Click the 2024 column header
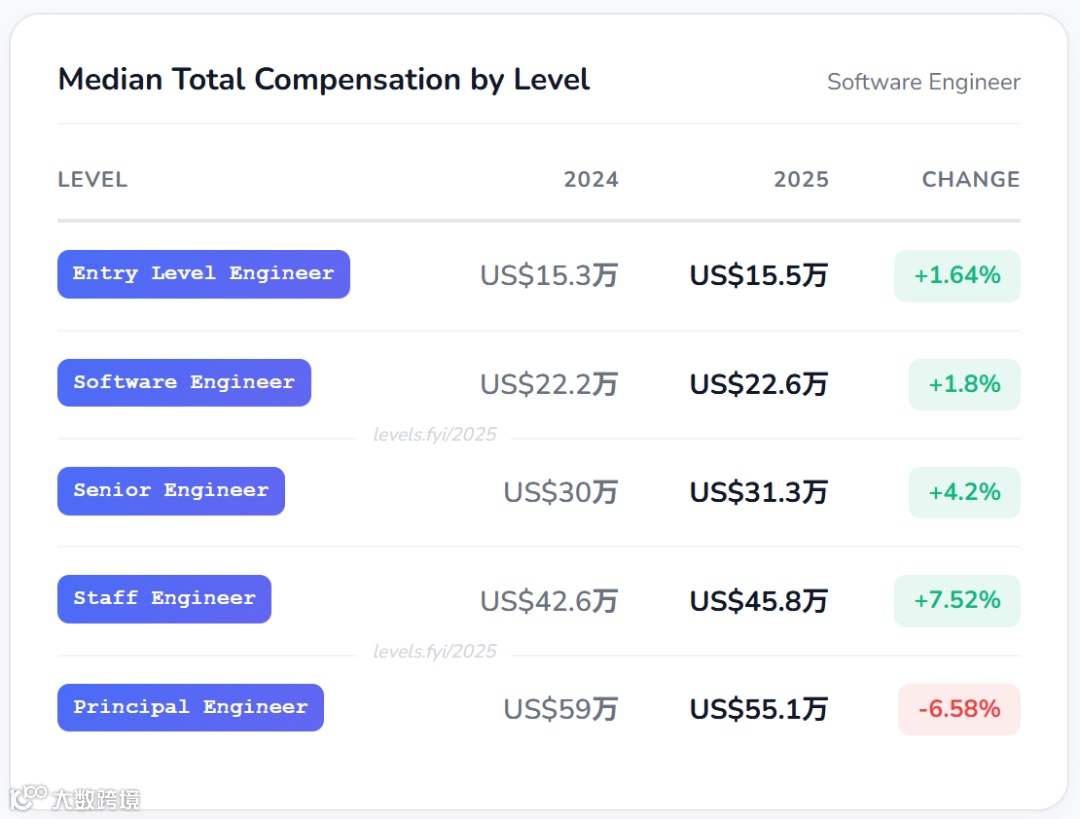 coord(591,180)
